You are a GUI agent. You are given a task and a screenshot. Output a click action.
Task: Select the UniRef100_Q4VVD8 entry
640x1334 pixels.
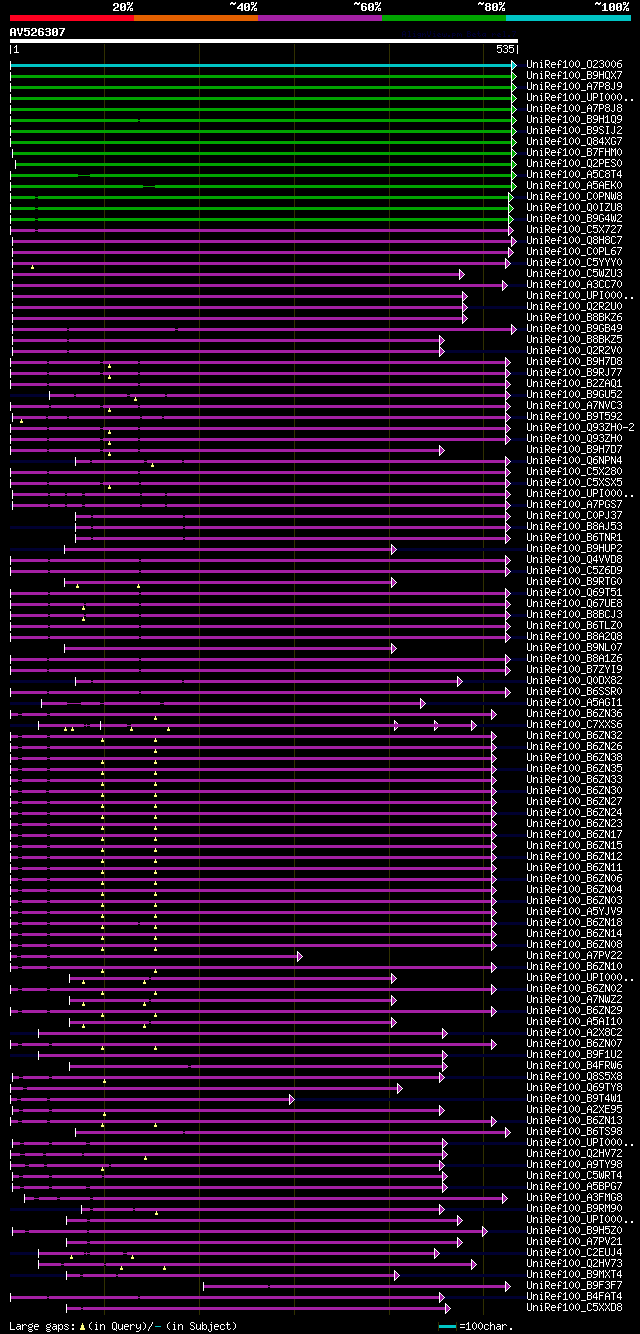[x=573, y=559]
